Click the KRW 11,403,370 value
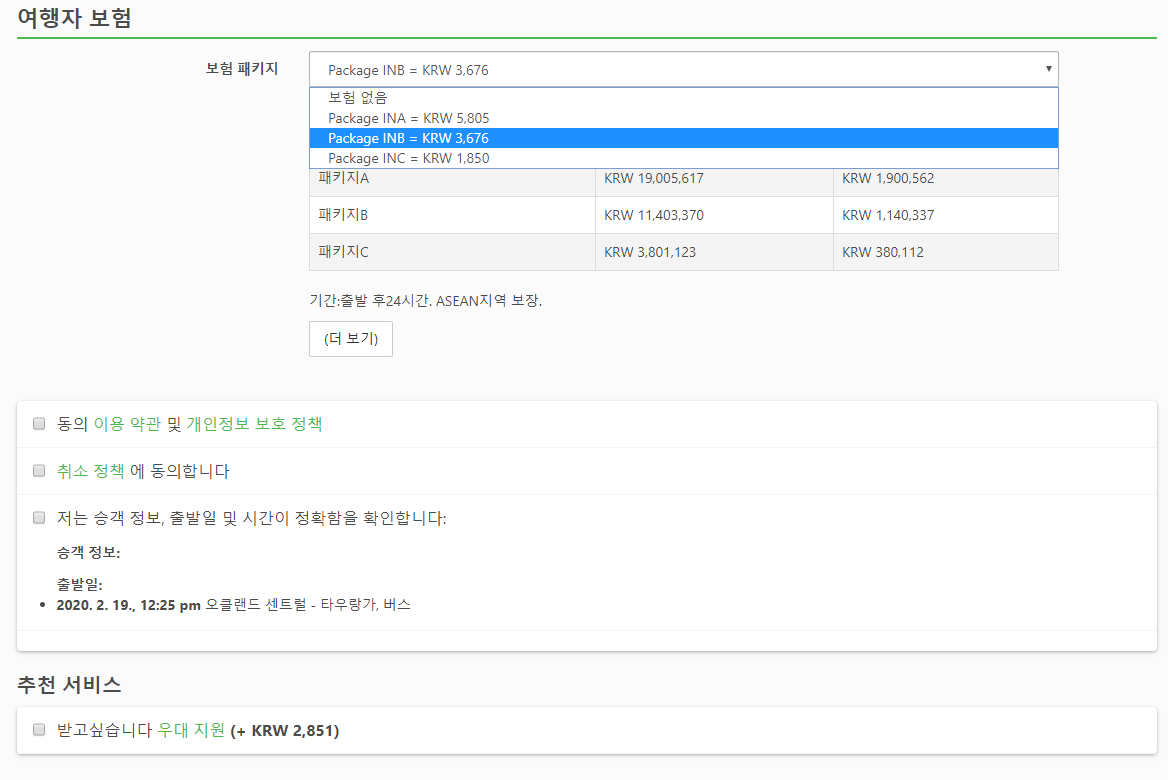Viewport: 1168px width, 780px height. (653, 215)
